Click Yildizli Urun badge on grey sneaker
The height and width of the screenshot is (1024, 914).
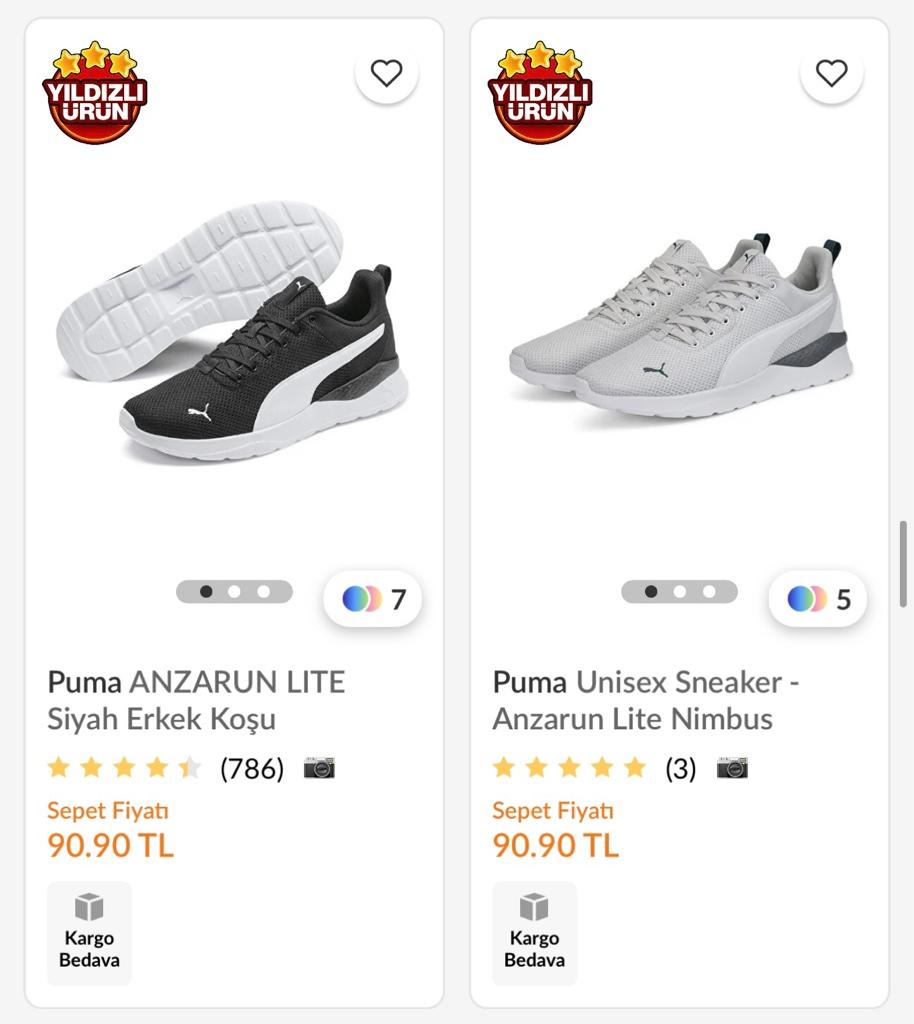[540, 93]
